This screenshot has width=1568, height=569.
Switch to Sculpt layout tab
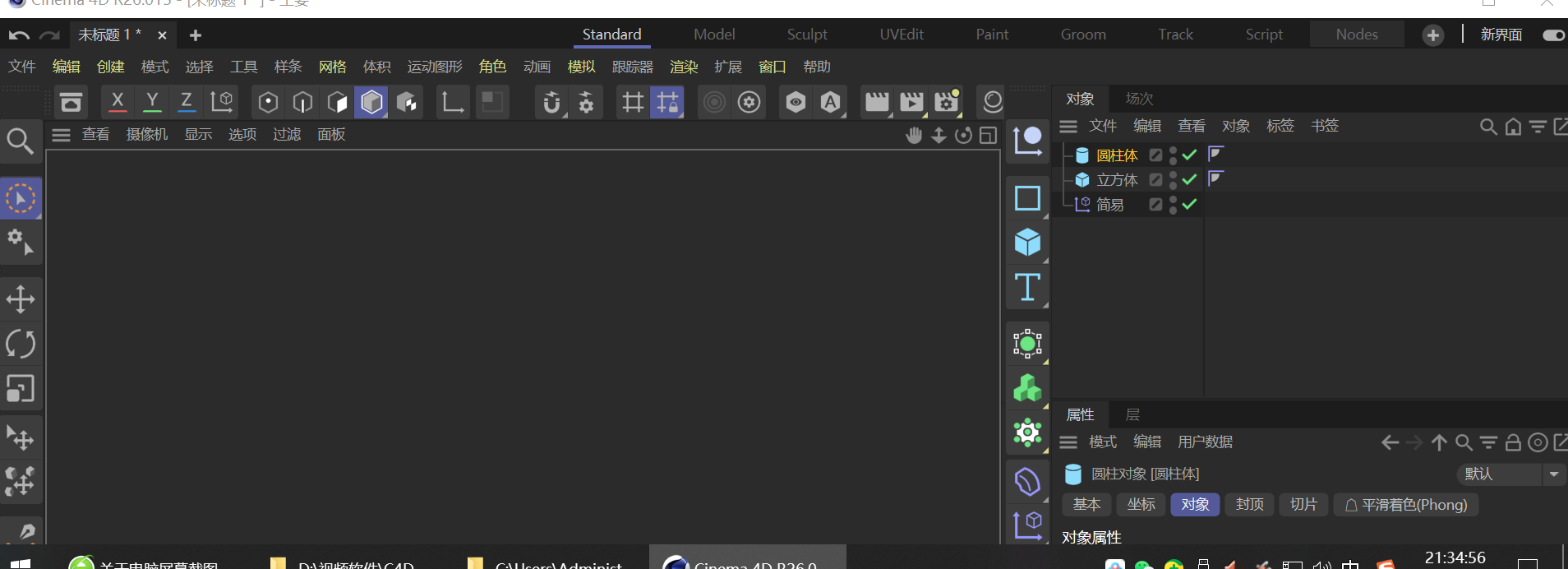click(x=807, y=35)
